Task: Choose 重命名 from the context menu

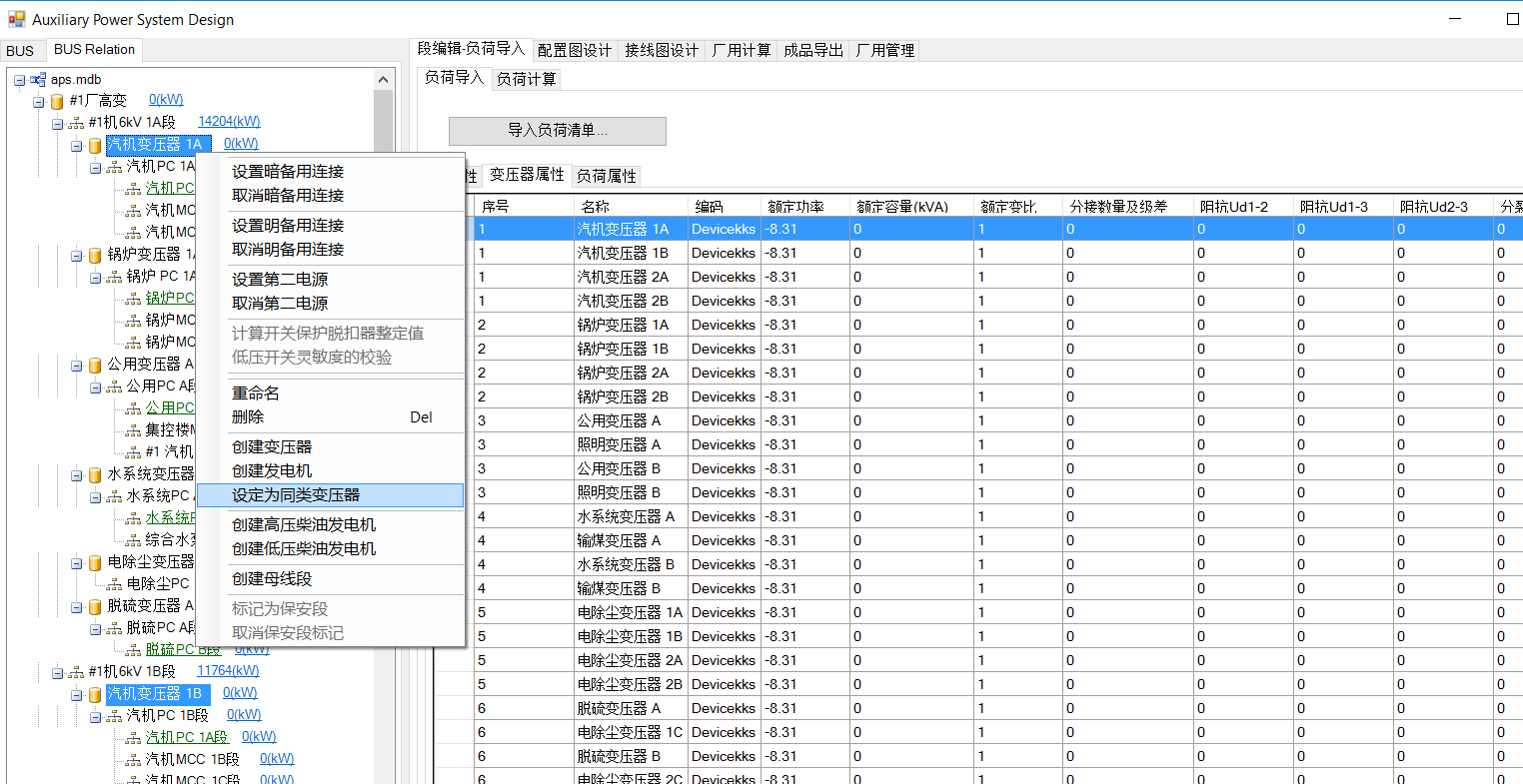Action: coord(256,393)
